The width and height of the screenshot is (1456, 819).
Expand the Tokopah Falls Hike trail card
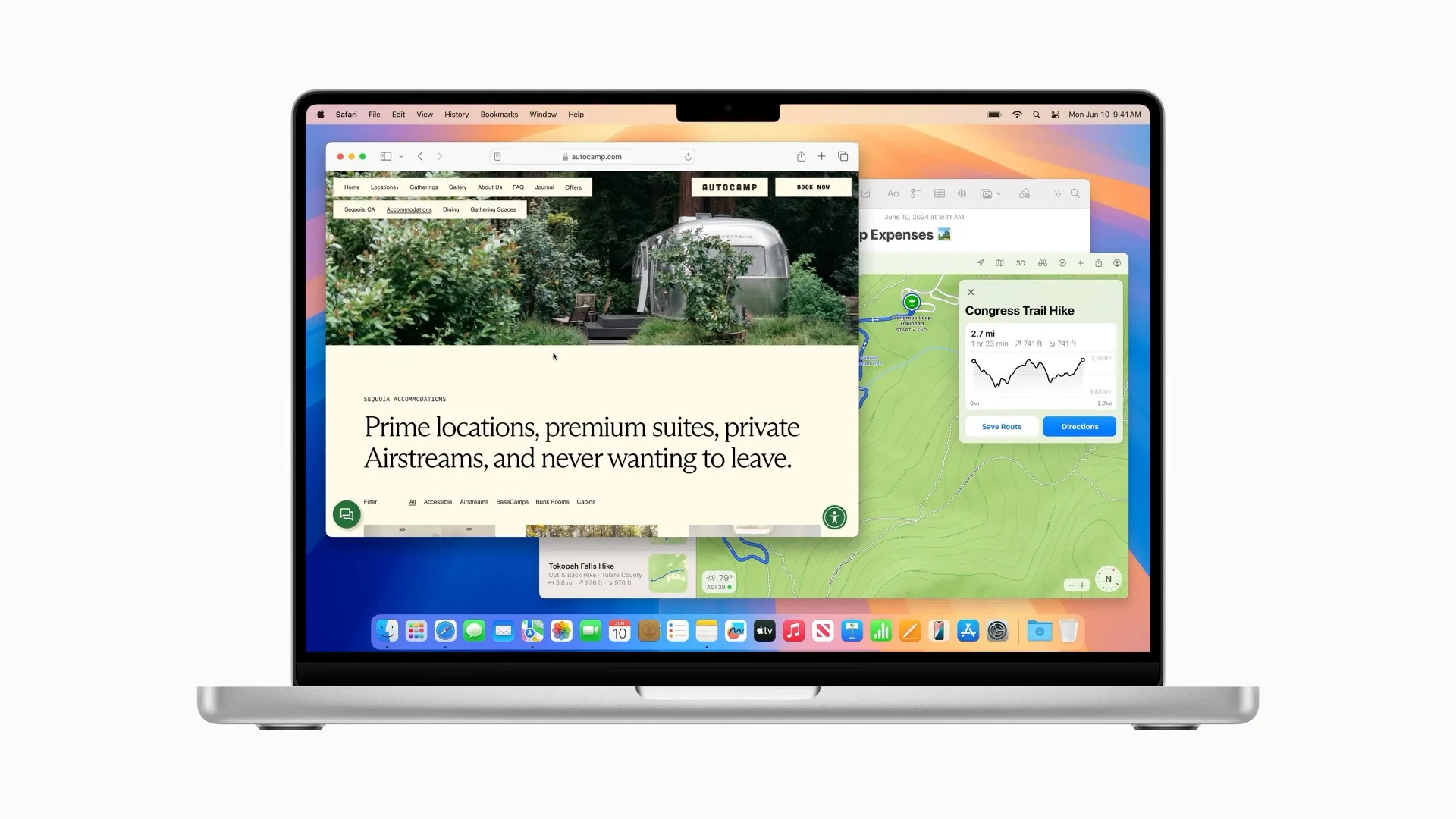614,575
